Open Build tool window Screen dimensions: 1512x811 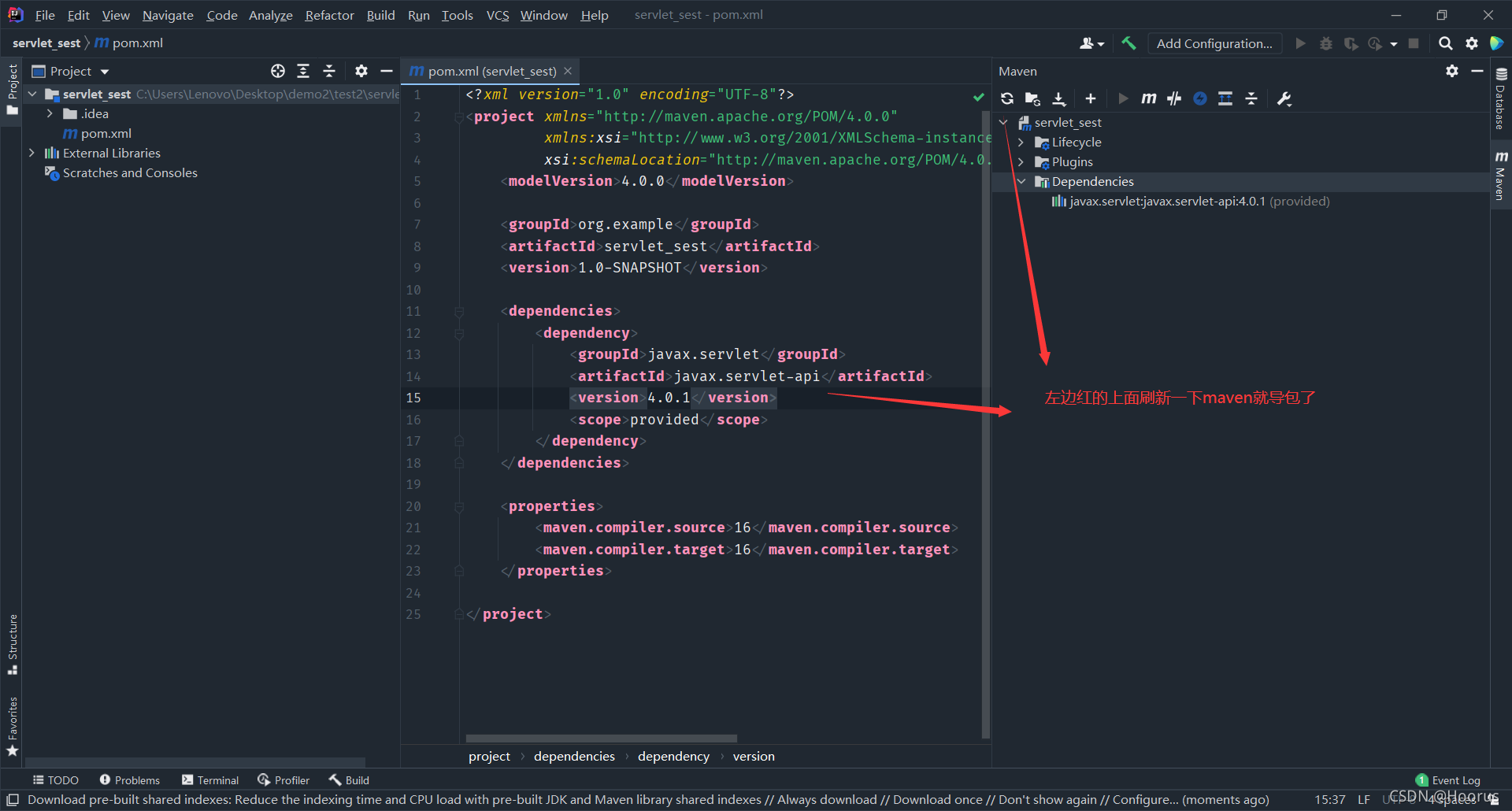(x=349, y=780)
